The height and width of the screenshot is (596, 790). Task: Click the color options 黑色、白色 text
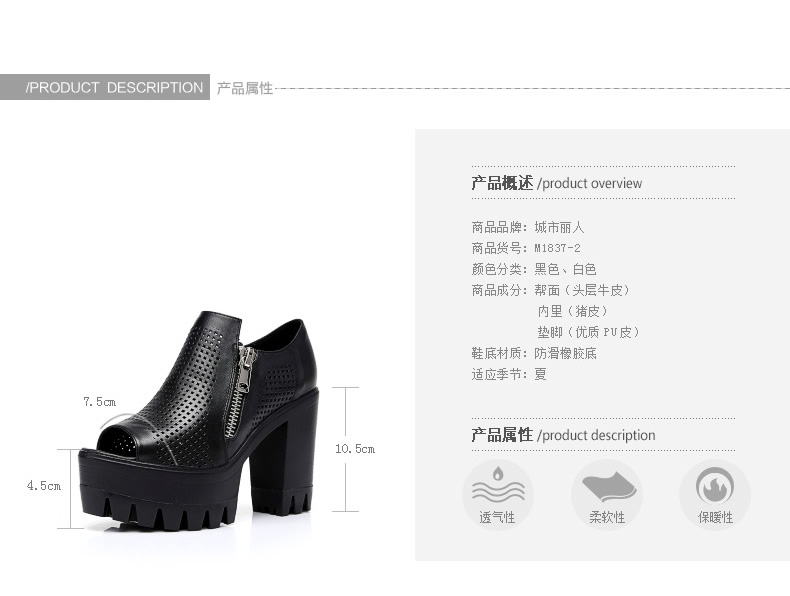565,270
